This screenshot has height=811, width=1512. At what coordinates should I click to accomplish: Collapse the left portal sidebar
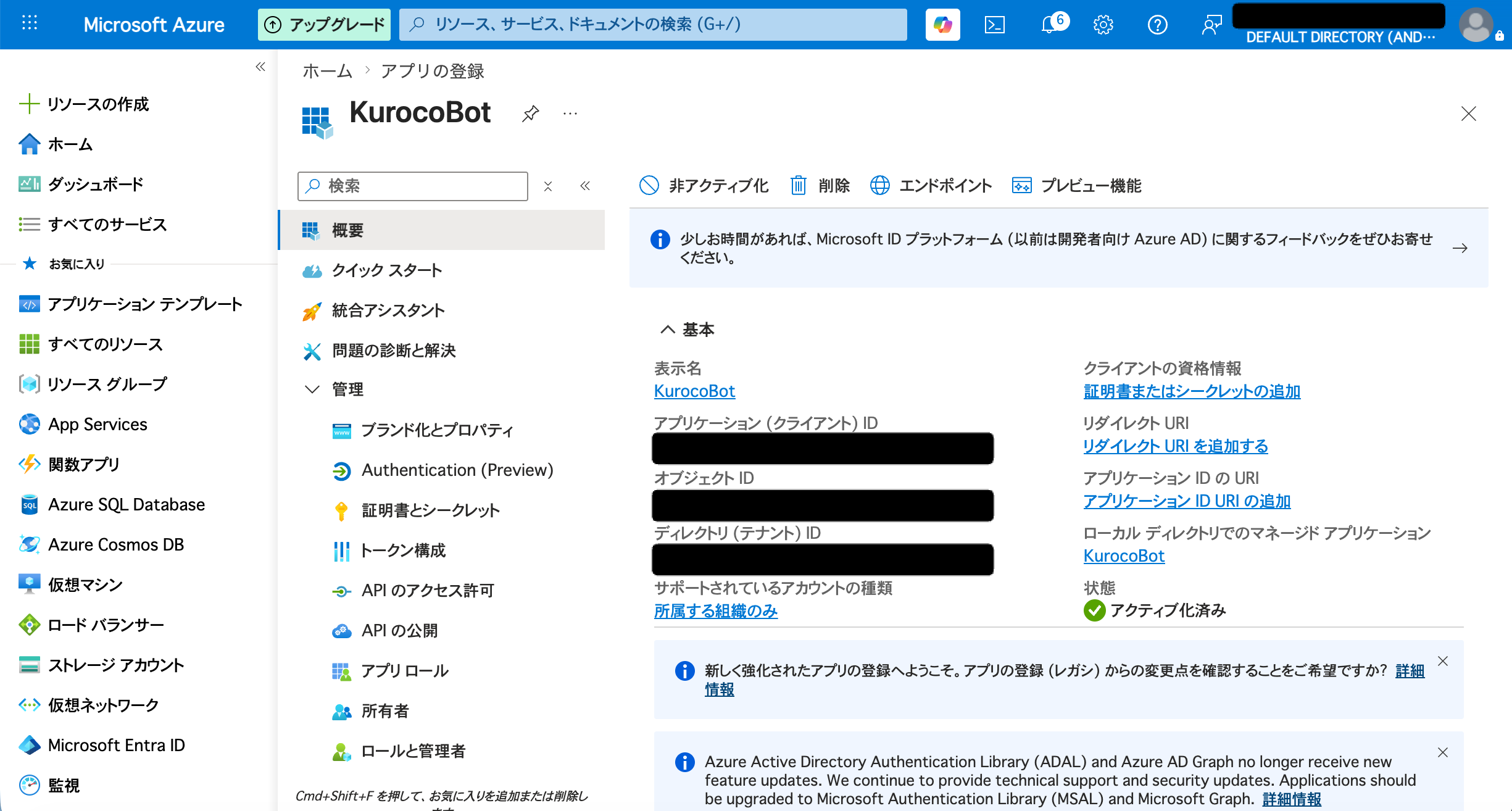pyautogui.click(x=260, y=67)
